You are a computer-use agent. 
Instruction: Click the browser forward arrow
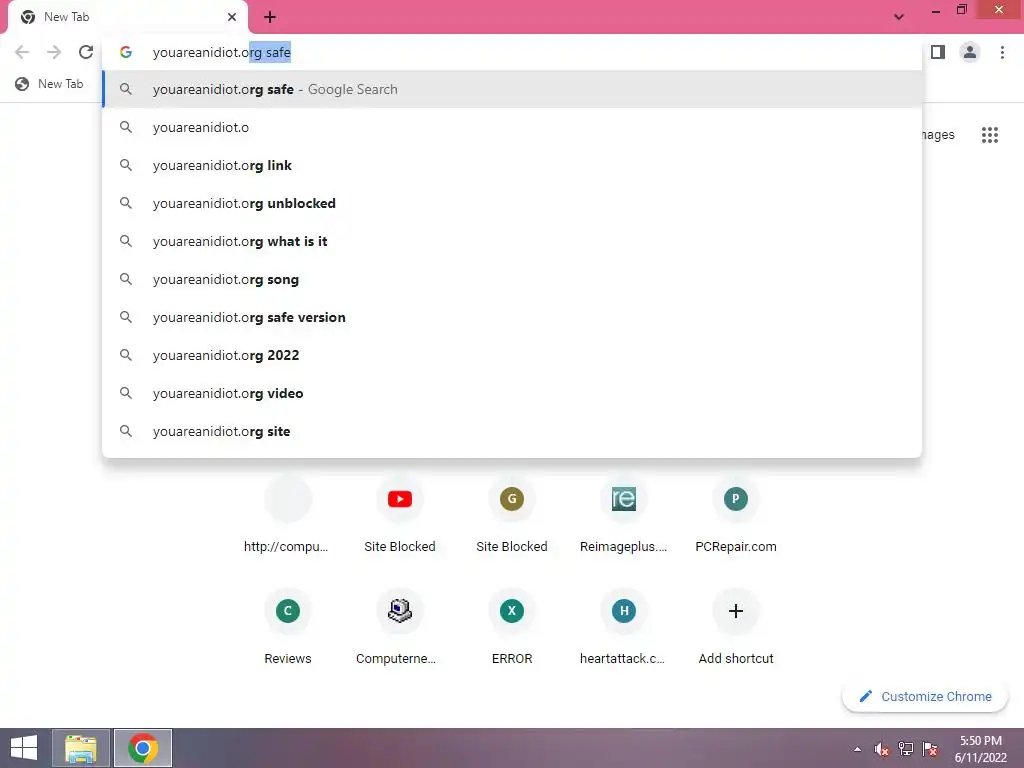pos(54,52)
